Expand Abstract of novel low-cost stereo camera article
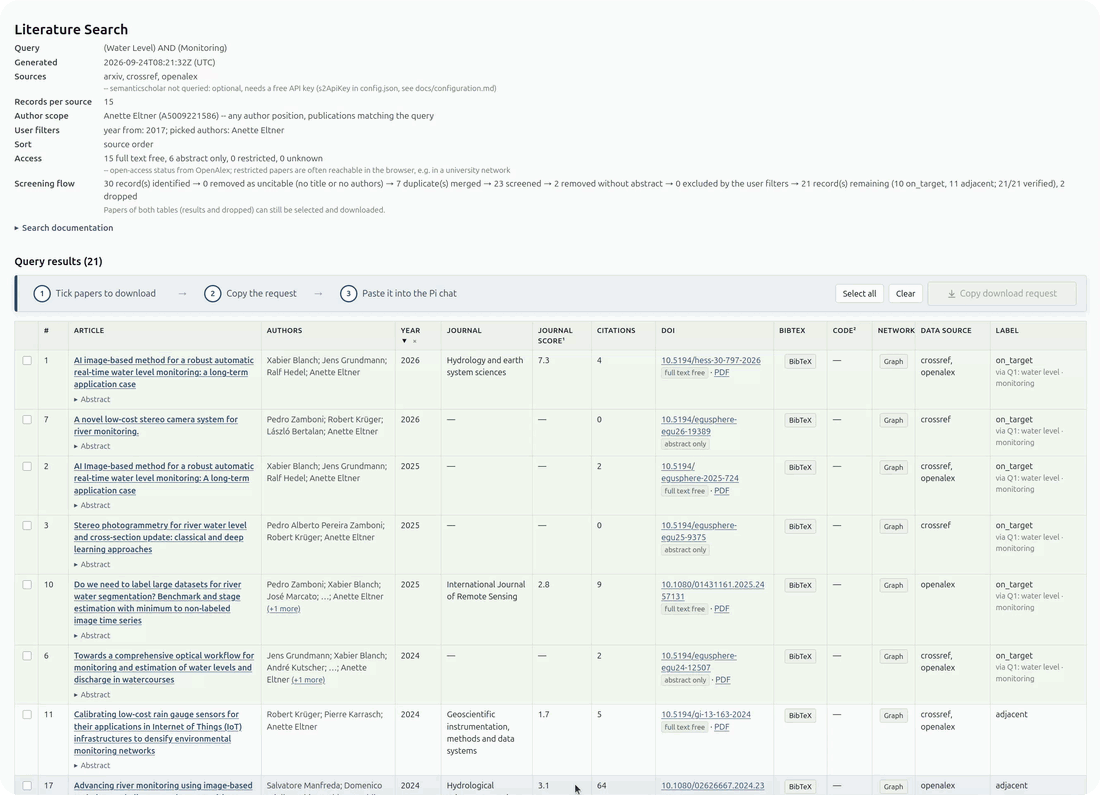 [92, 446]
